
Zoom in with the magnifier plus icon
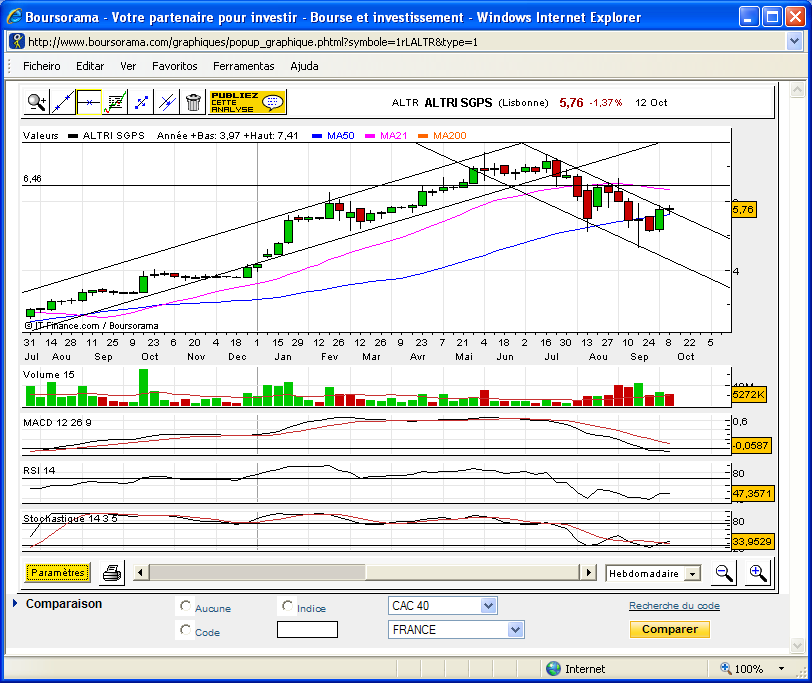[758, 573]
